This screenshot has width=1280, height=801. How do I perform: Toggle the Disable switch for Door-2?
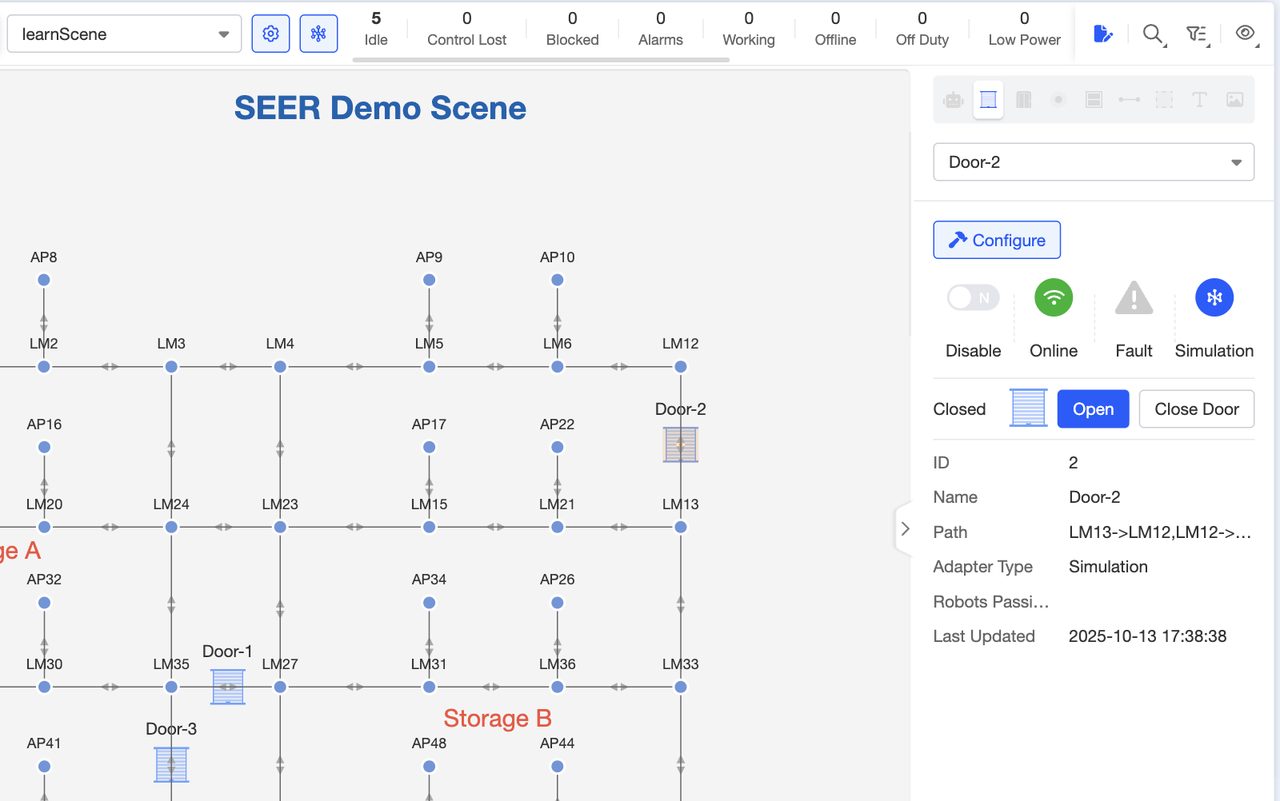click(x=972, y=298)
